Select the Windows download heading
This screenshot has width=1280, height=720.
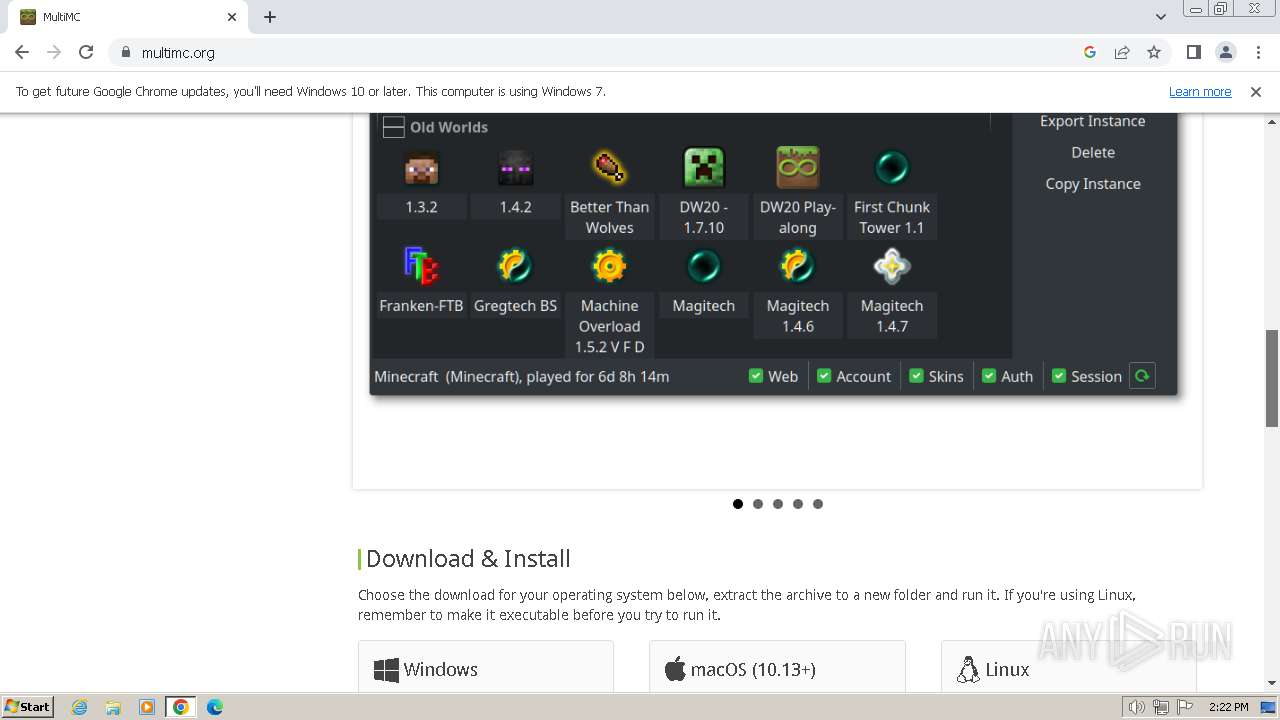coord(440,669)
